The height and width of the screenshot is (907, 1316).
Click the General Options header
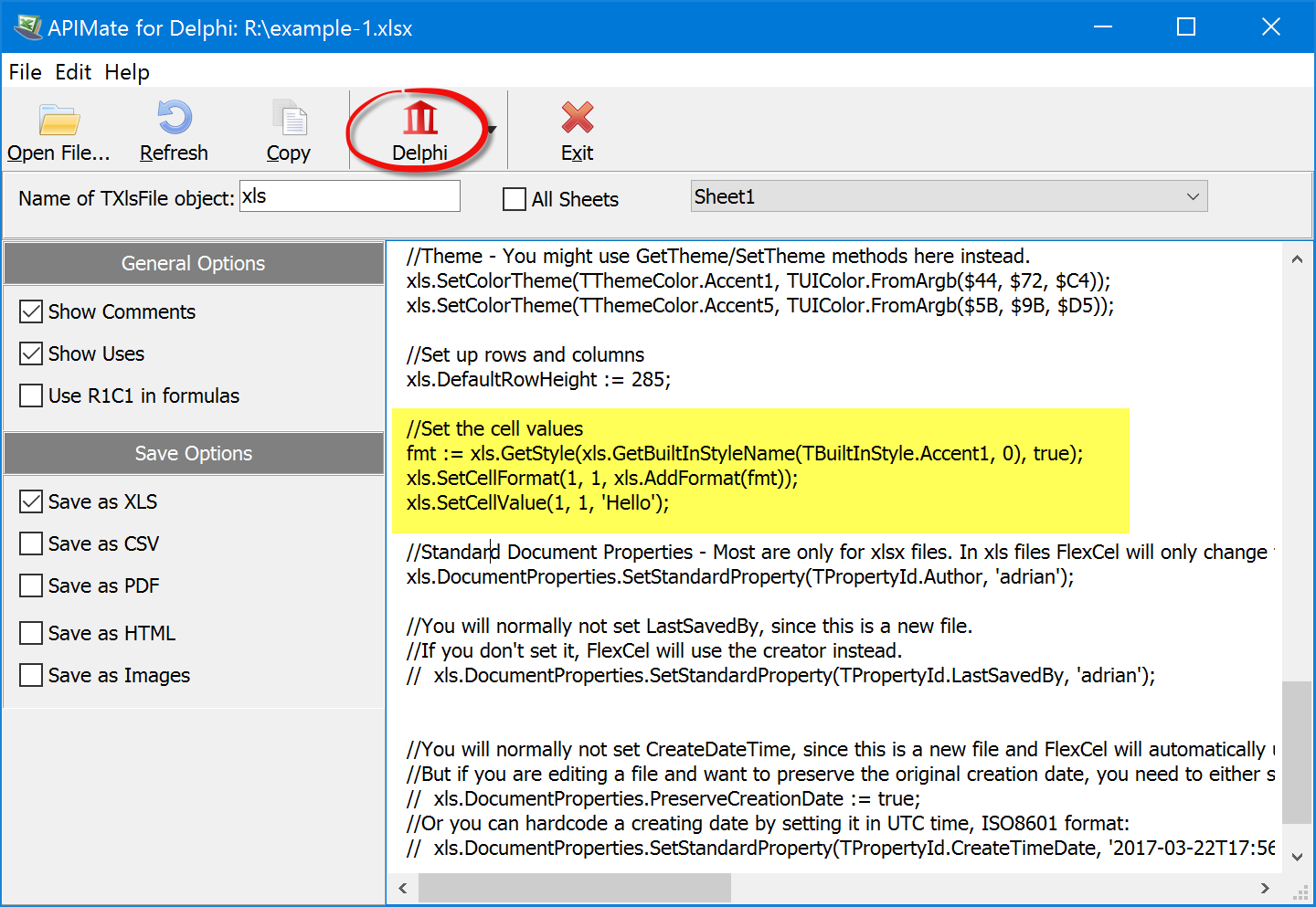(x=194, y=263)
